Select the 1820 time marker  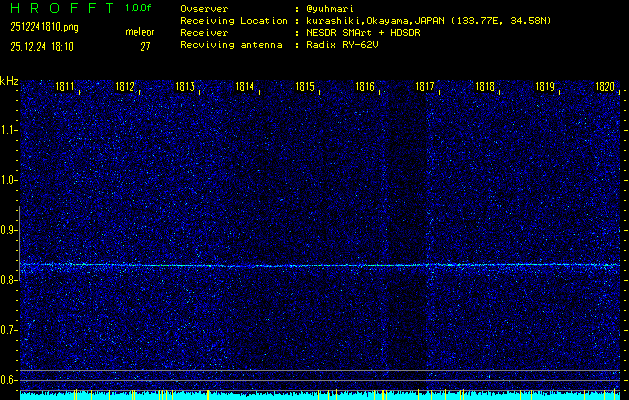(x=604, y=87)
